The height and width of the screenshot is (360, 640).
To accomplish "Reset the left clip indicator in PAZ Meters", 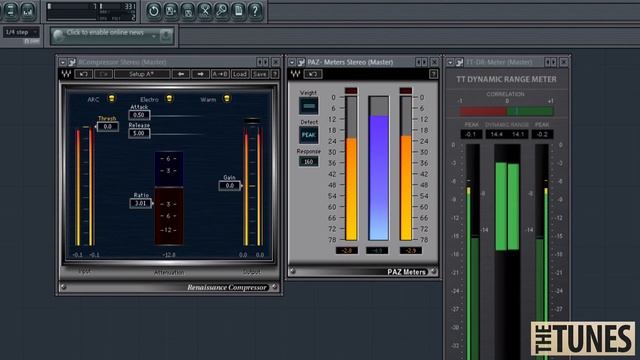I will tap(351, 91).
